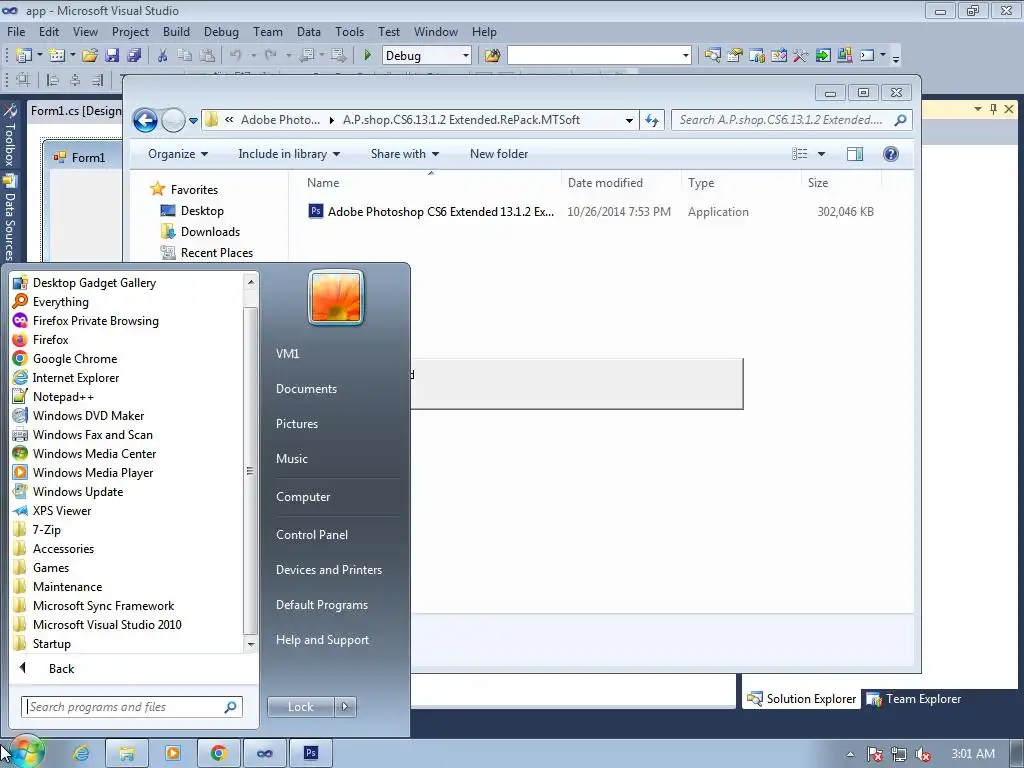Viewport: 1024px width, 768px height.
Task: Click the New folder button in Explorer
Action: point(499,154)
